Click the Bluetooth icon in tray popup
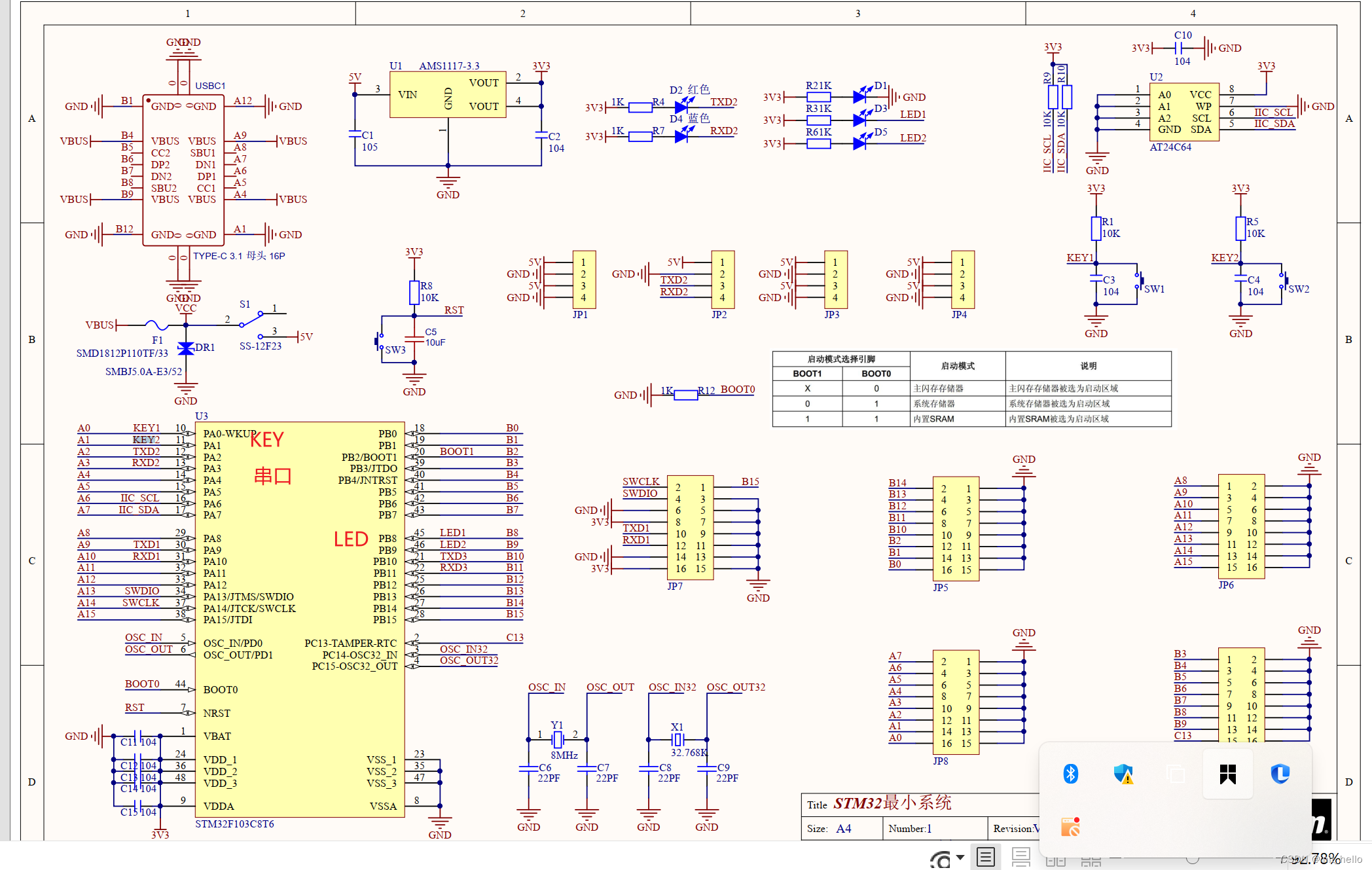Image resolution: width=1372 pixels, height=870 pixels. point(1070,774)
